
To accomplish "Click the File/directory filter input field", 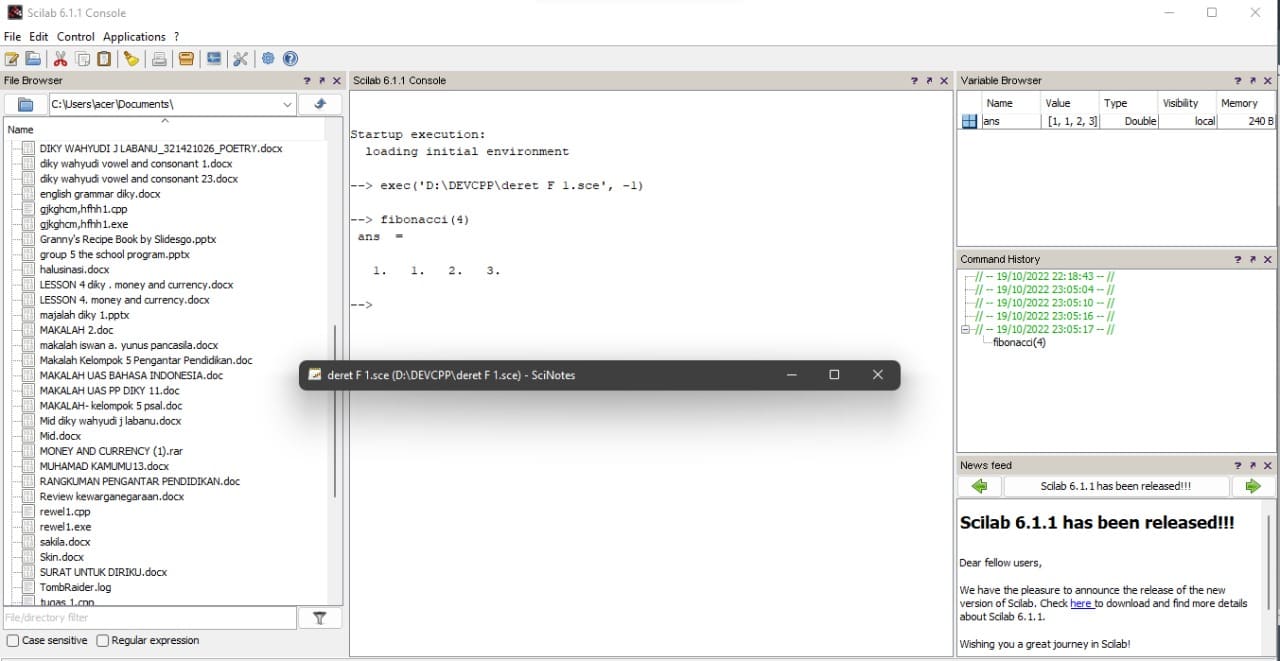I will click(150, 619).
